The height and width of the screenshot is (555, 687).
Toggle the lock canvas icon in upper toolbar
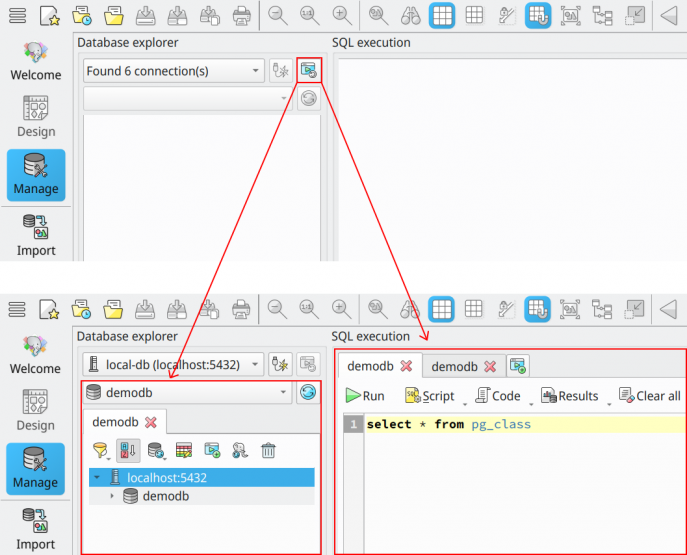coord(506,16)
